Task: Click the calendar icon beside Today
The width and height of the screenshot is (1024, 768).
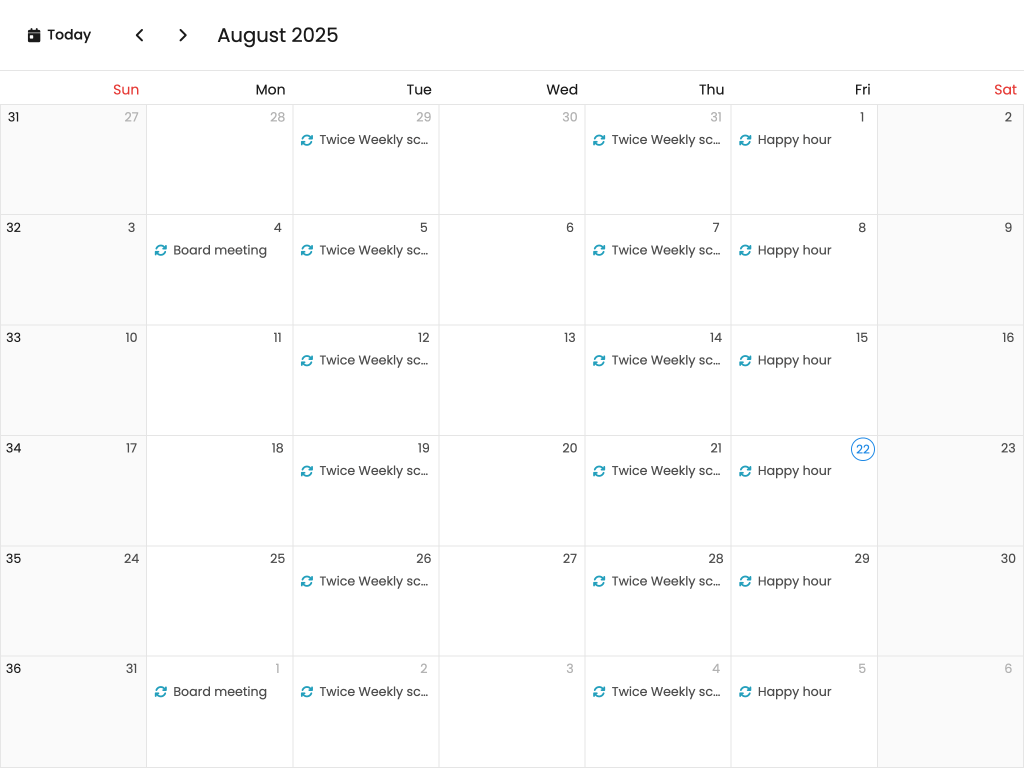Action: pyautogui.click(x=34, y=36)
